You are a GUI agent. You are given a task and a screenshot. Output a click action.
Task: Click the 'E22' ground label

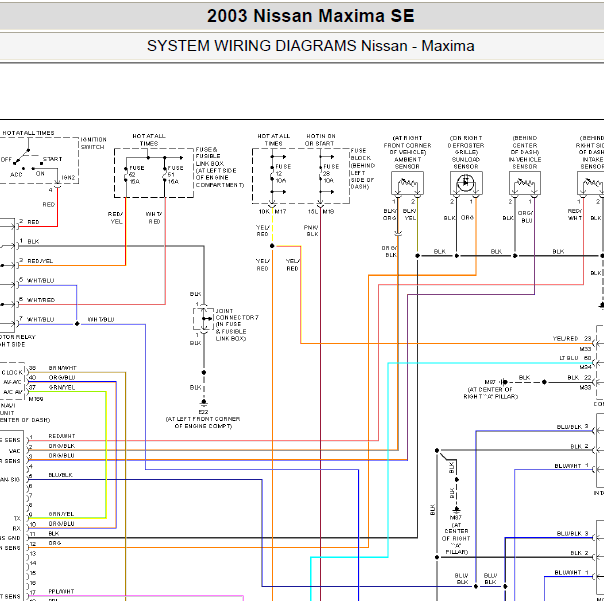(x=203, y=412)
